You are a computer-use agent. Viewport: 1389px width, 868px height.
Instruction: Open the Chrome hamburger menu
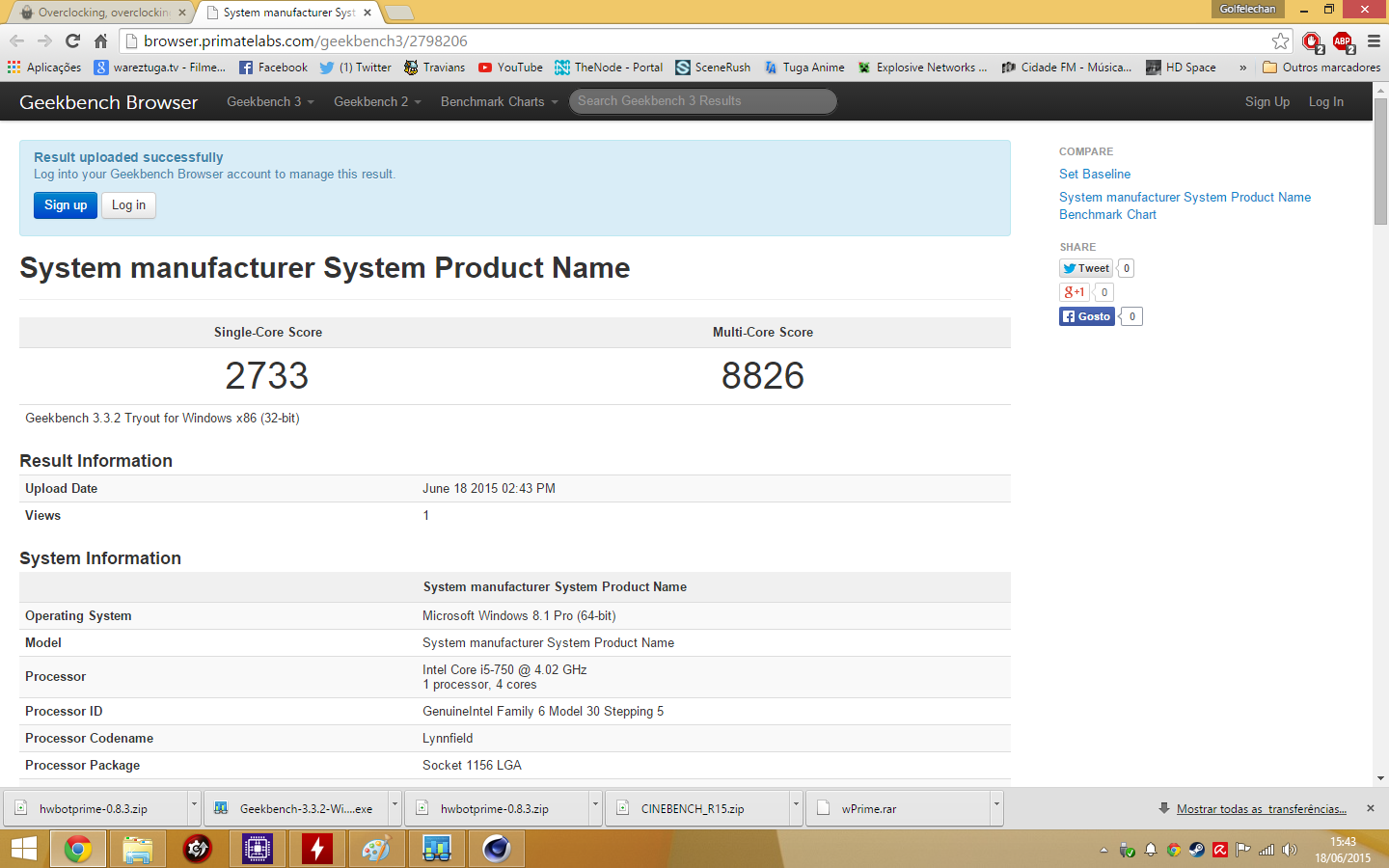coord(1374,41)
